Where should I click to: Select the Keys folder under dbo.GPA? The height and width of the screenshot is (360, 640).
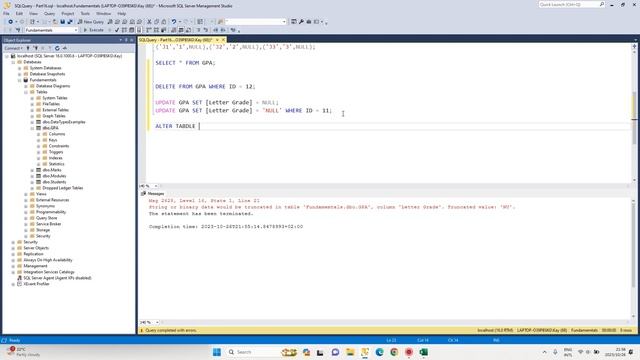(x=53, y=140)
